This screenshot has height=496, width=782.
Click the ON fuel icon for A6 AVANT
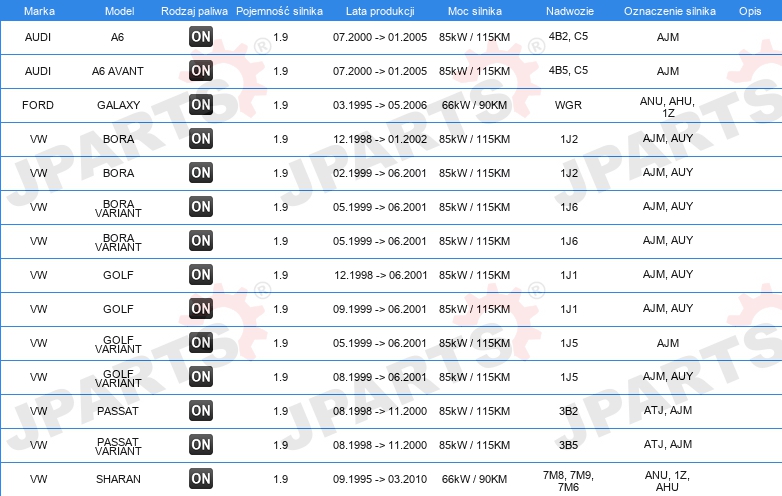coord(201,71)
